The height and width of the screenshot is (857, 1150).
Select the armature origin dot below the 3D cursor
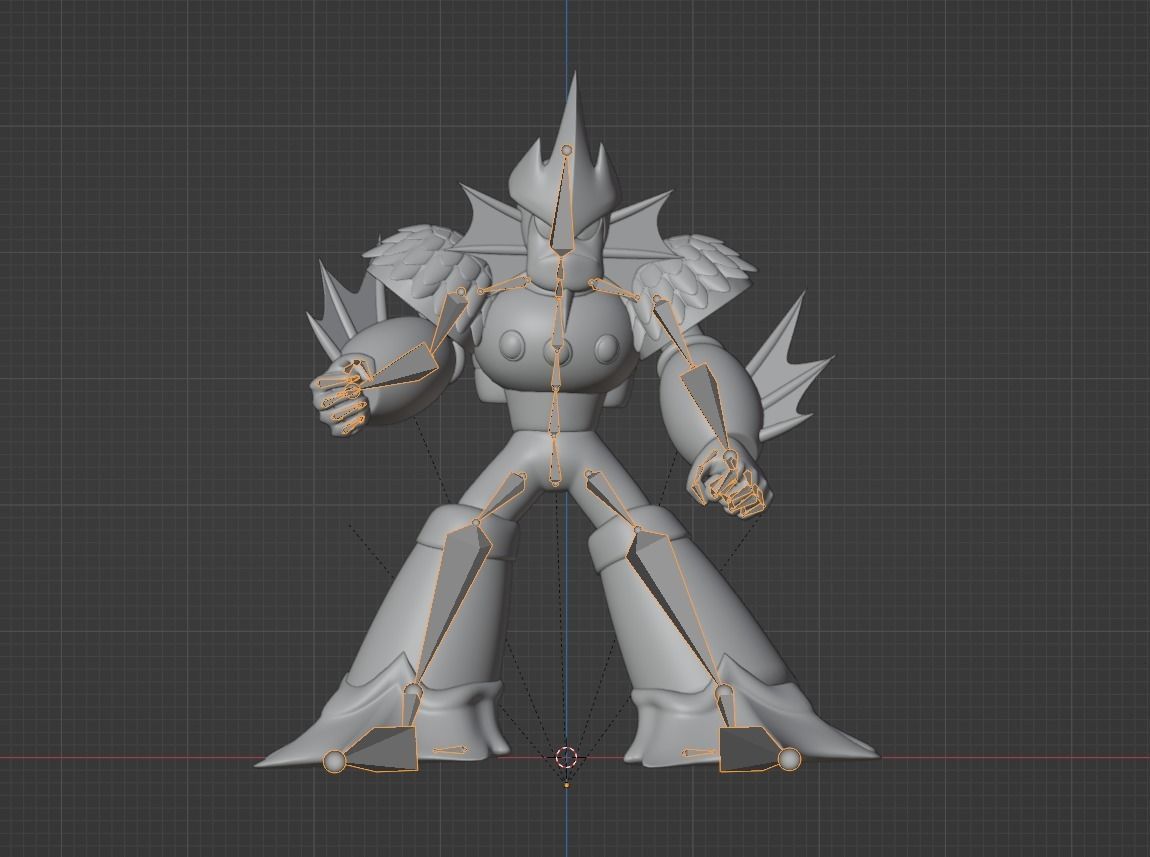tap(566, 785)
